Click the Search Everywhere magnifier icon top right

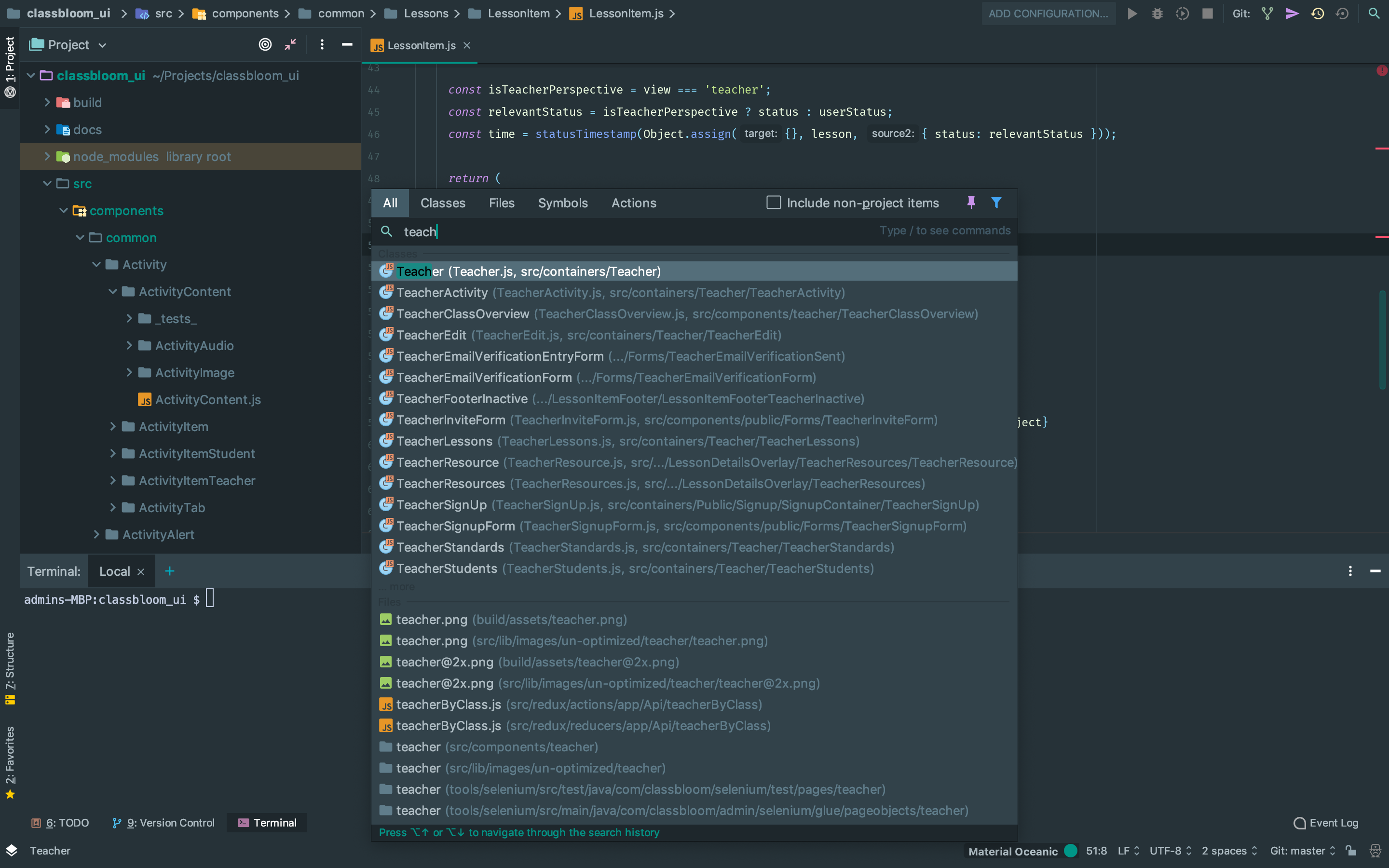(x=1374, y=13)
